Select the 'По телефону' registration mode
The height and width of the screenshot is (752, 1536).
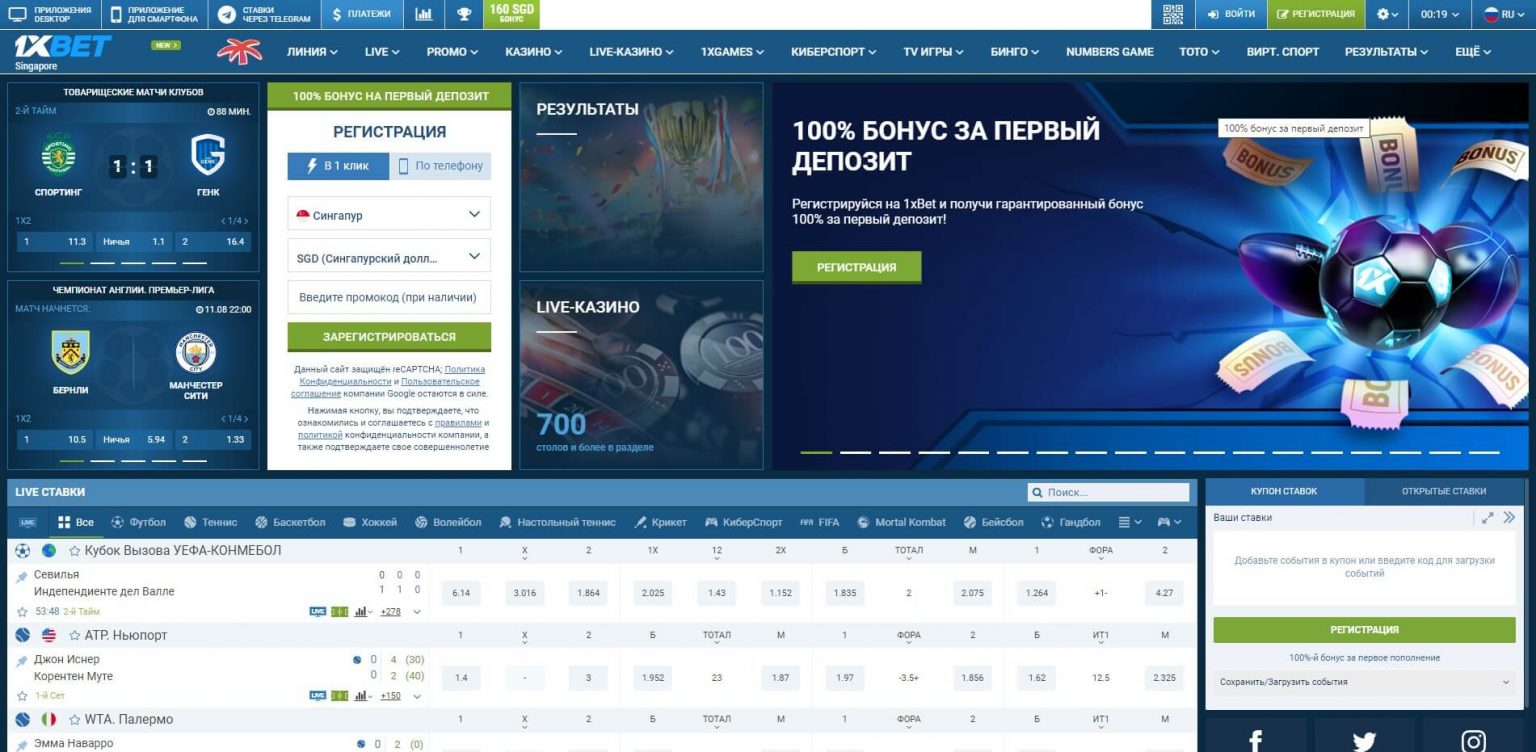(x=440, y=166)
